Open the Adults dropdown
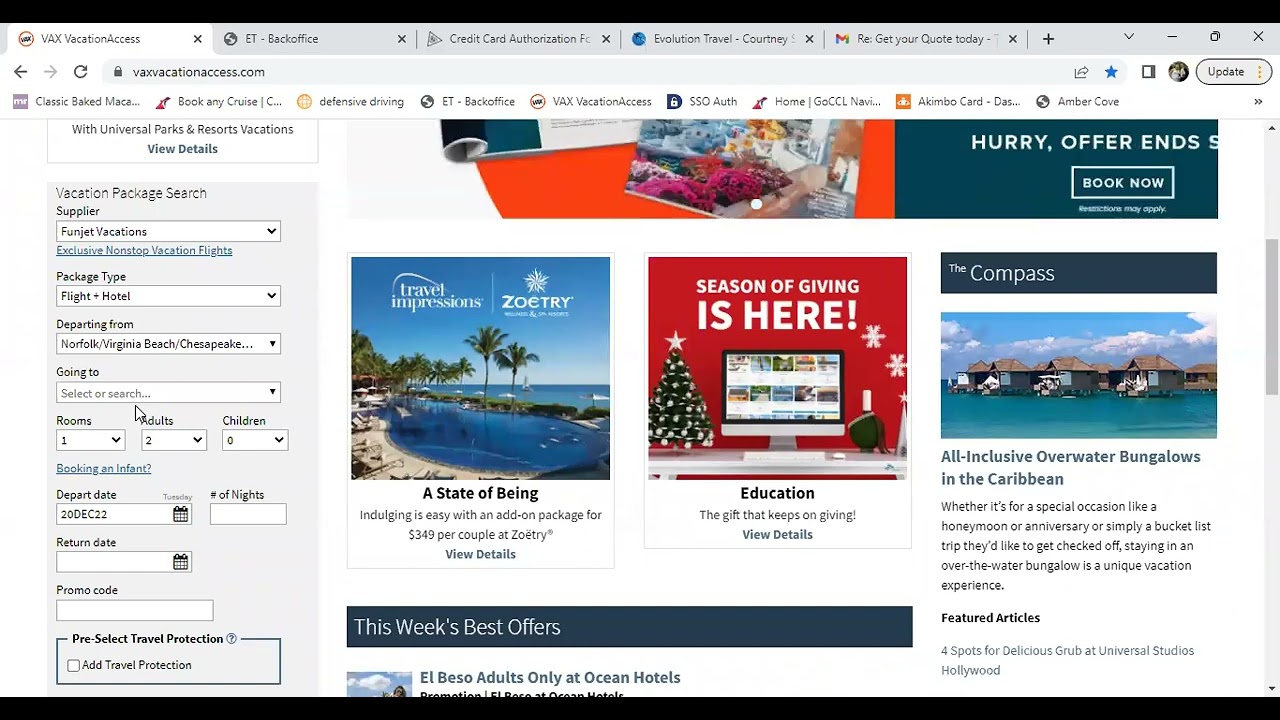1280x720 pixels. pos(174,440)
